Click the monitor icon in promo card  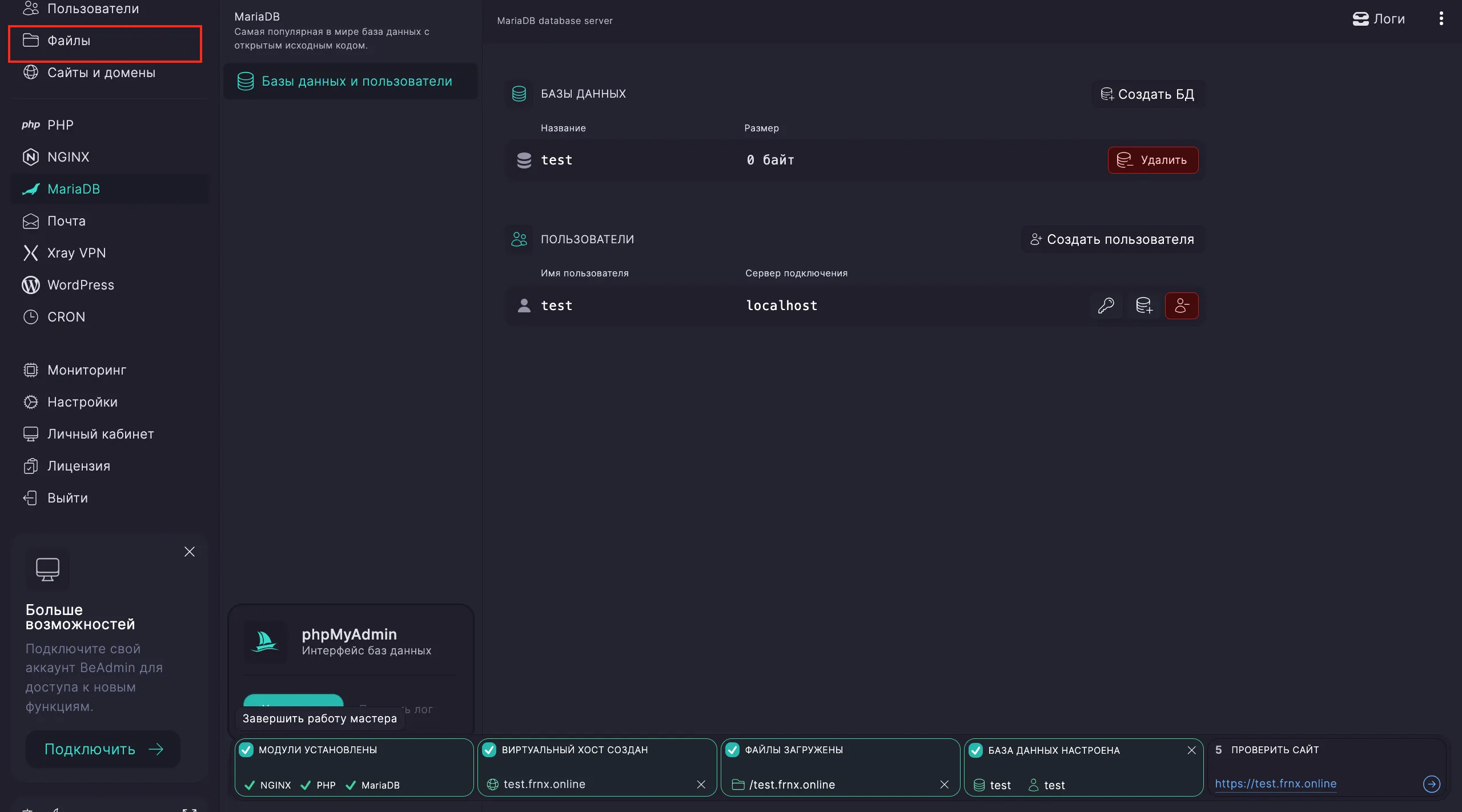click(x=47, y=569)
